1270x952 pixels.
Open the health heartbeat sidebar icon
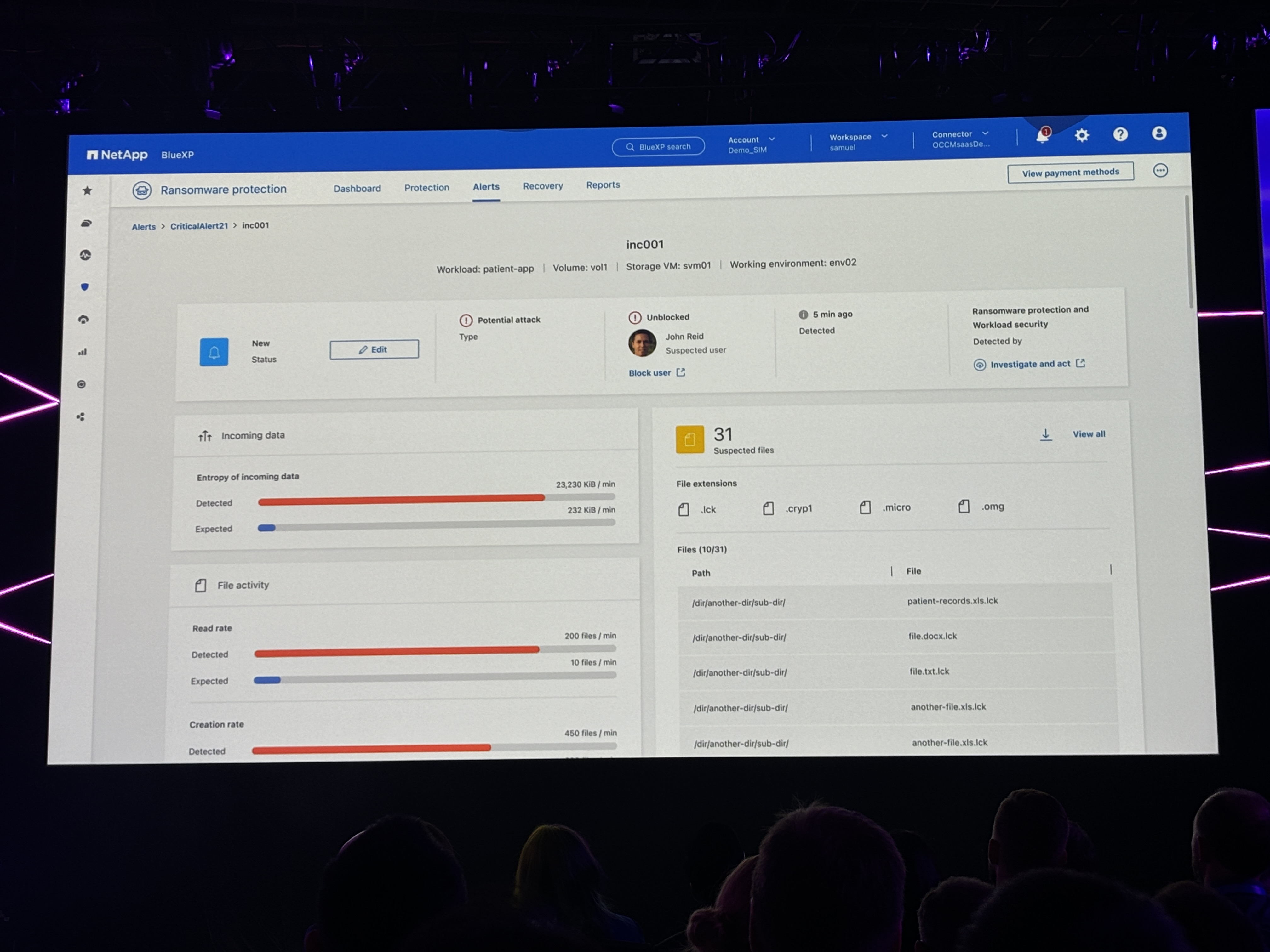pyautogui.click(x=86, y=255)
